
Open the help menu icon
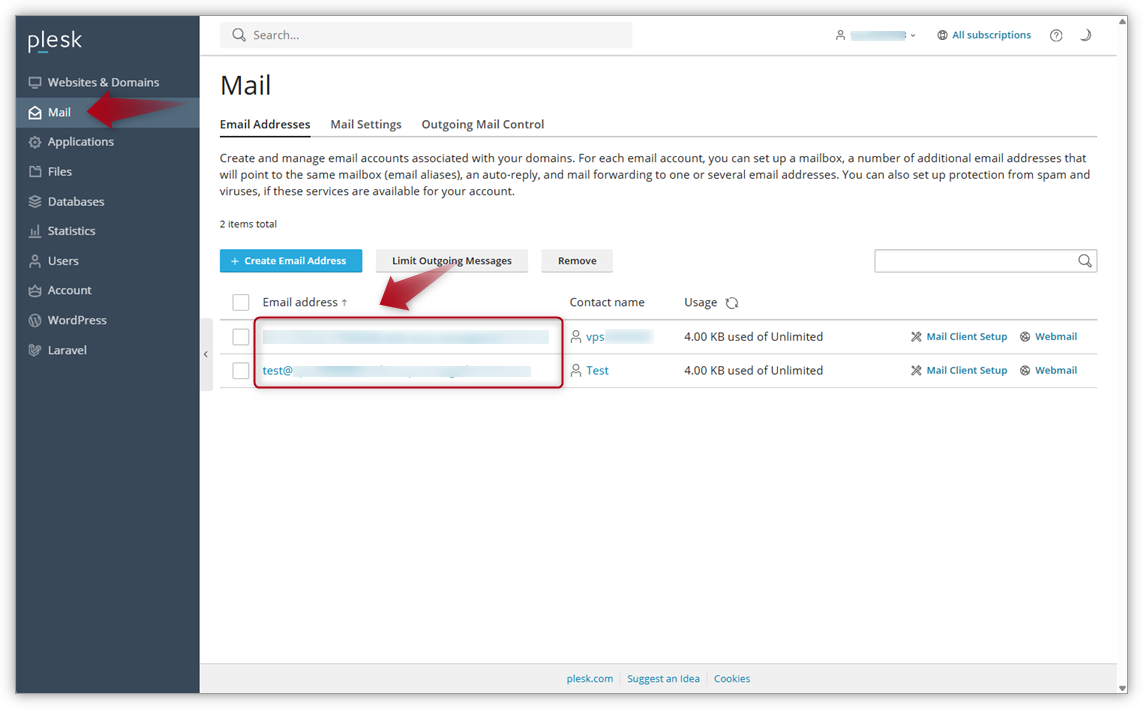coord(1056,35)
